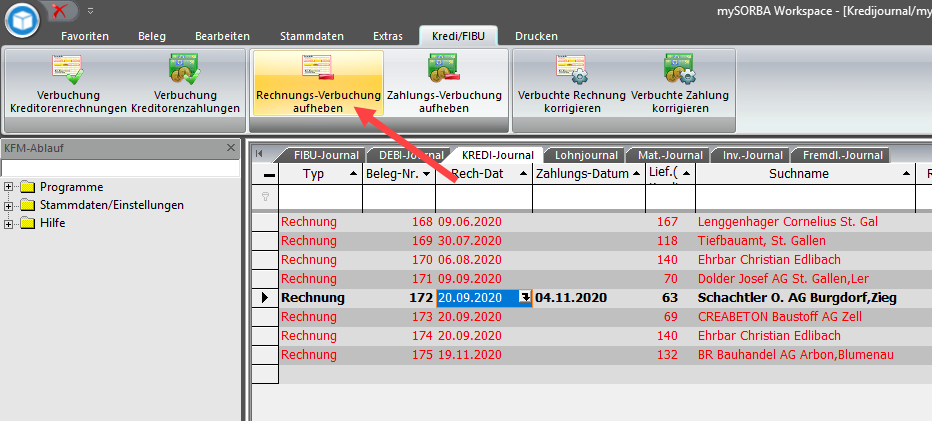Open the Favoriten ribbon tab
932x421 pixels.
pyautogui.click(x=85, y=36)
